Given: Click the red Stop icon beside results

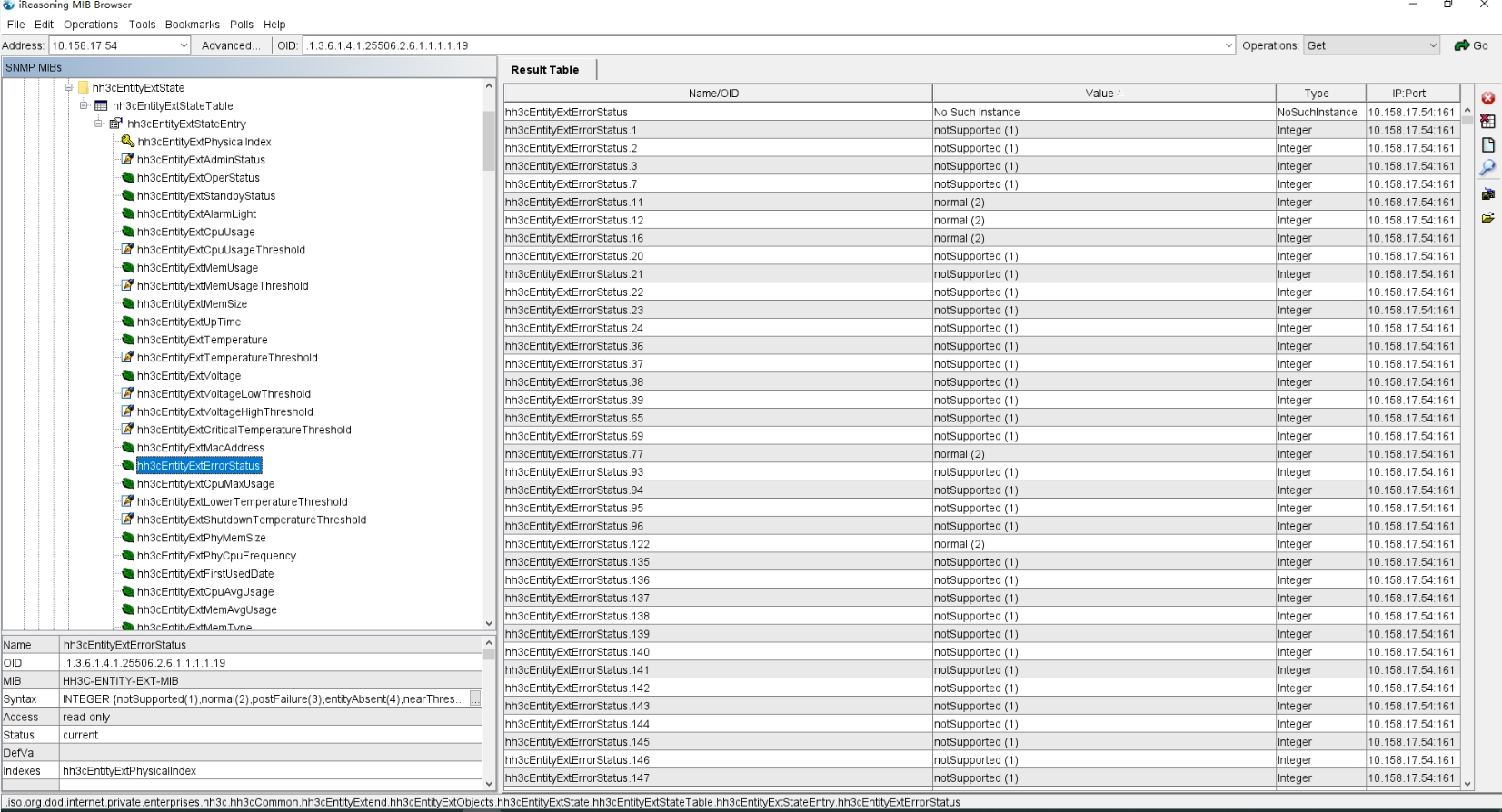Looking at the screenshot, I should click(1487, 98).
